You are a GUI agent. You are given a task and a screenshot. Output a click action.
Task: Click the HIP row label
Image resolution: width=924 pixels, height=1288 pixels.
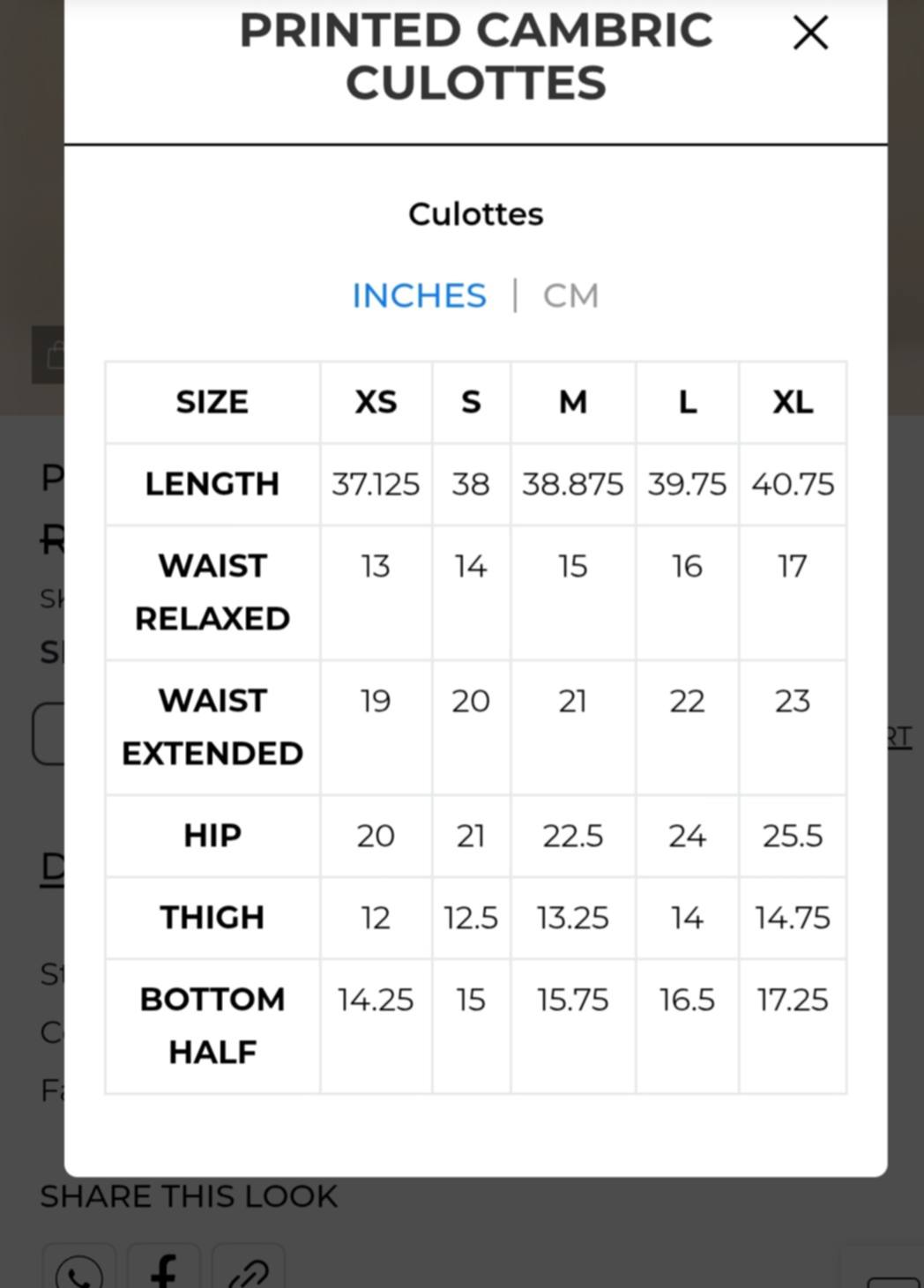point(212,835)
